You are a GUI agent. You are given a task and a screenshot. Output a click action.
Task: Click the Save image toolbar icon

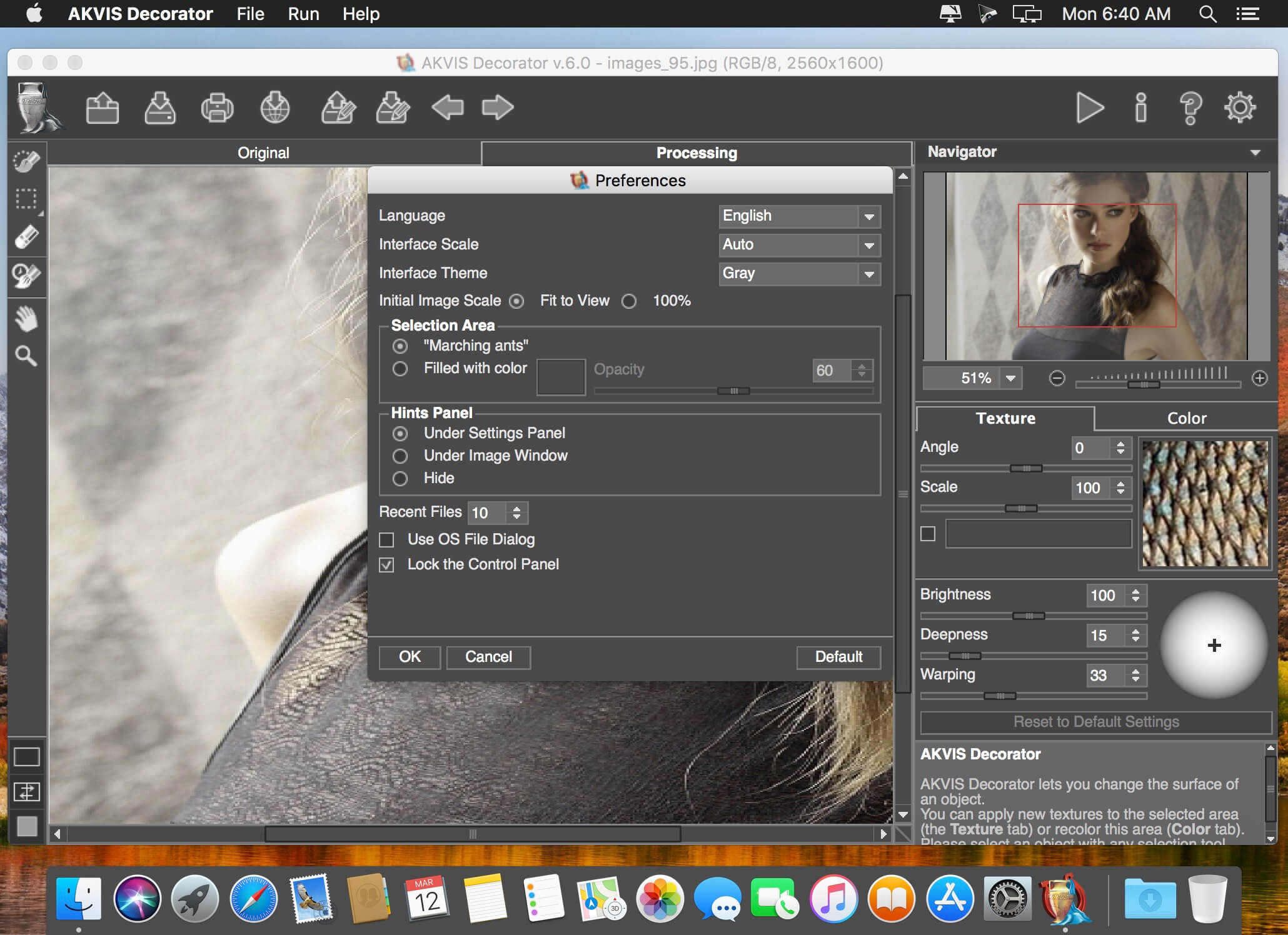[160, 107]
